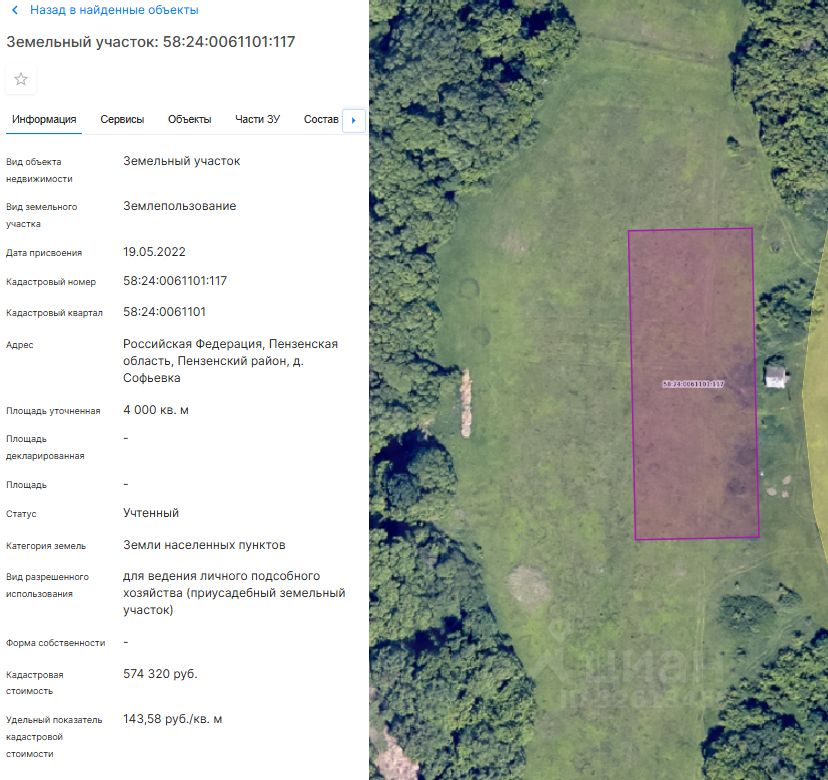Select object type value 'Земельный участок'
Image resolution: width=828 pixels, height=780 pixels.
point(182,161)
